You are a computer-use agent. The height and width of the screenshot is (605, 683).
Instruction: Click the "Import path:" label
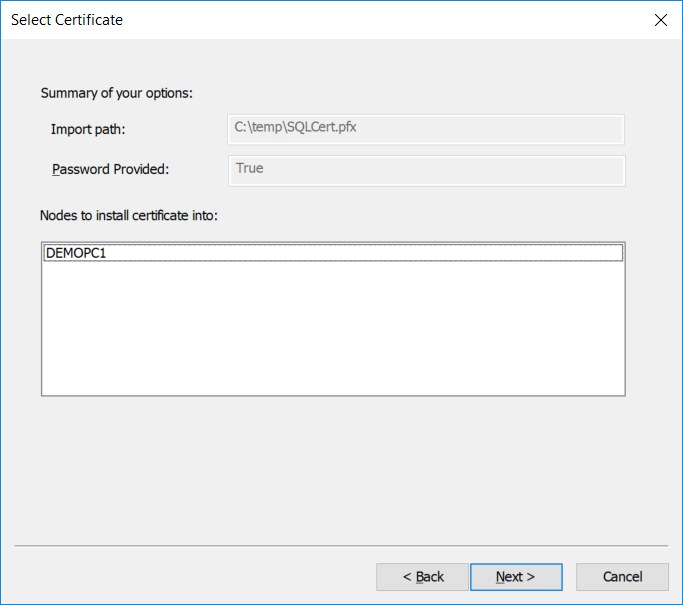click(x=88, y=129)
